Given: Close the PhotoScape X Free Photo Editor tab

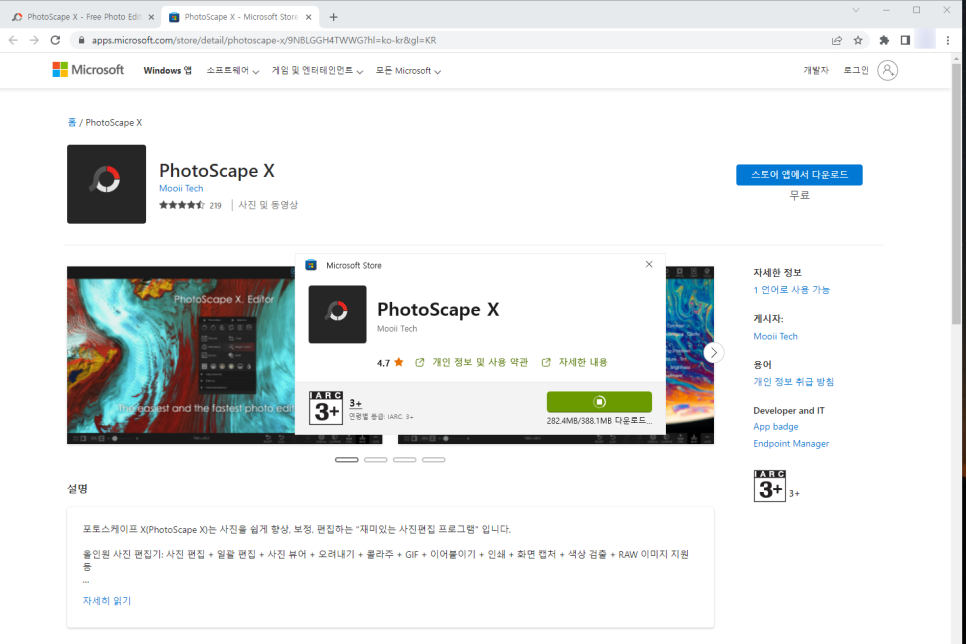Looking at the screenshot, I should click(151, 17).
